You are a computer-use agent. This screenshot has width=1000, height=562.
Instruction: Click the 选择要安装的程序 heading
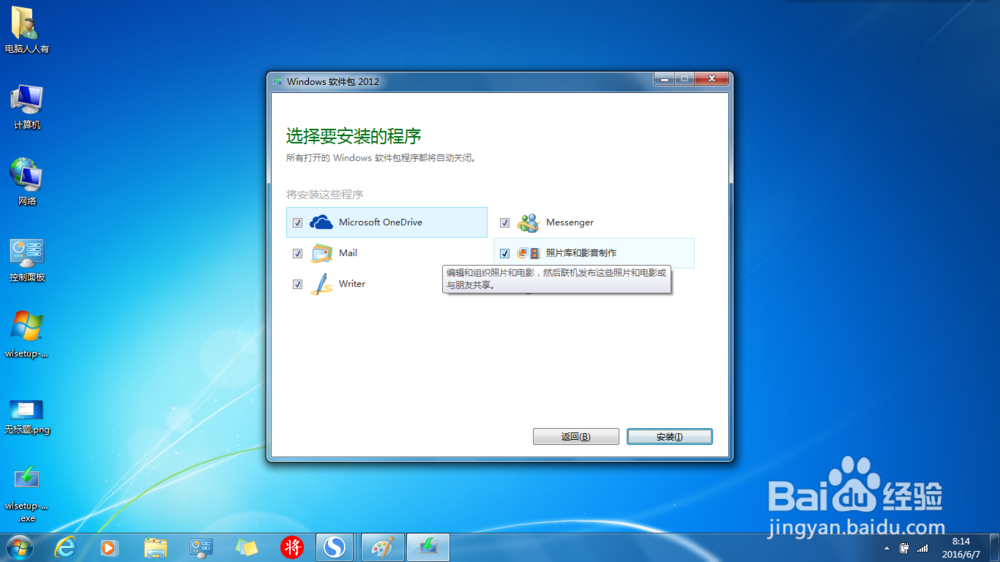[353, 136]
